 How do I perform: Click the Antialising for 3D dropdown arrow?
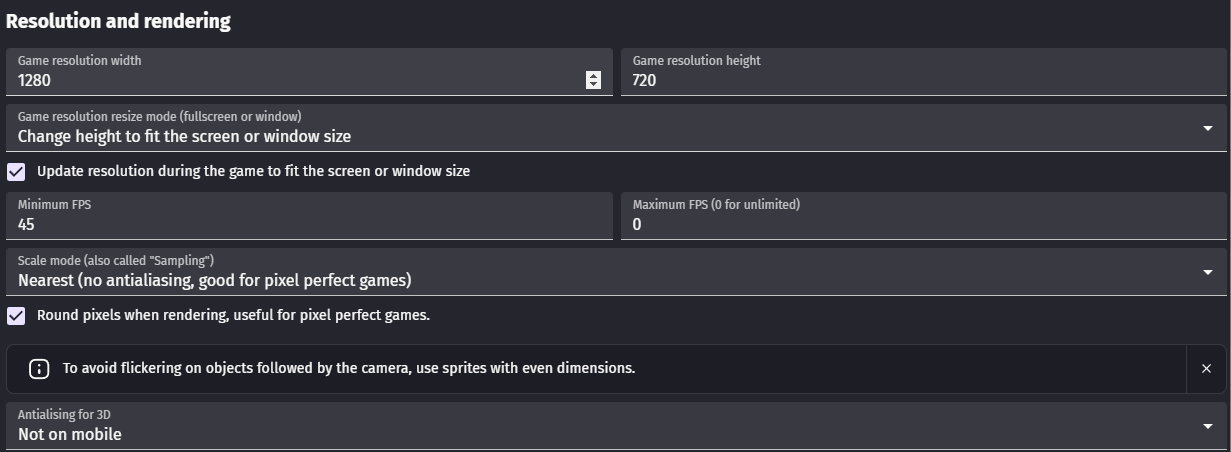click(x=1208, y=426)
